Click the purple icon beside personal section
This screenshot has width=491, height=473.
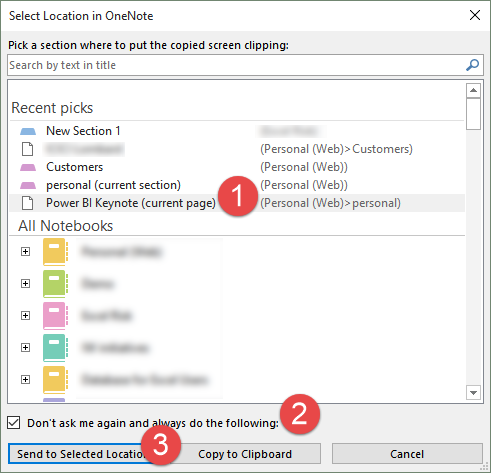pos(28,185)
